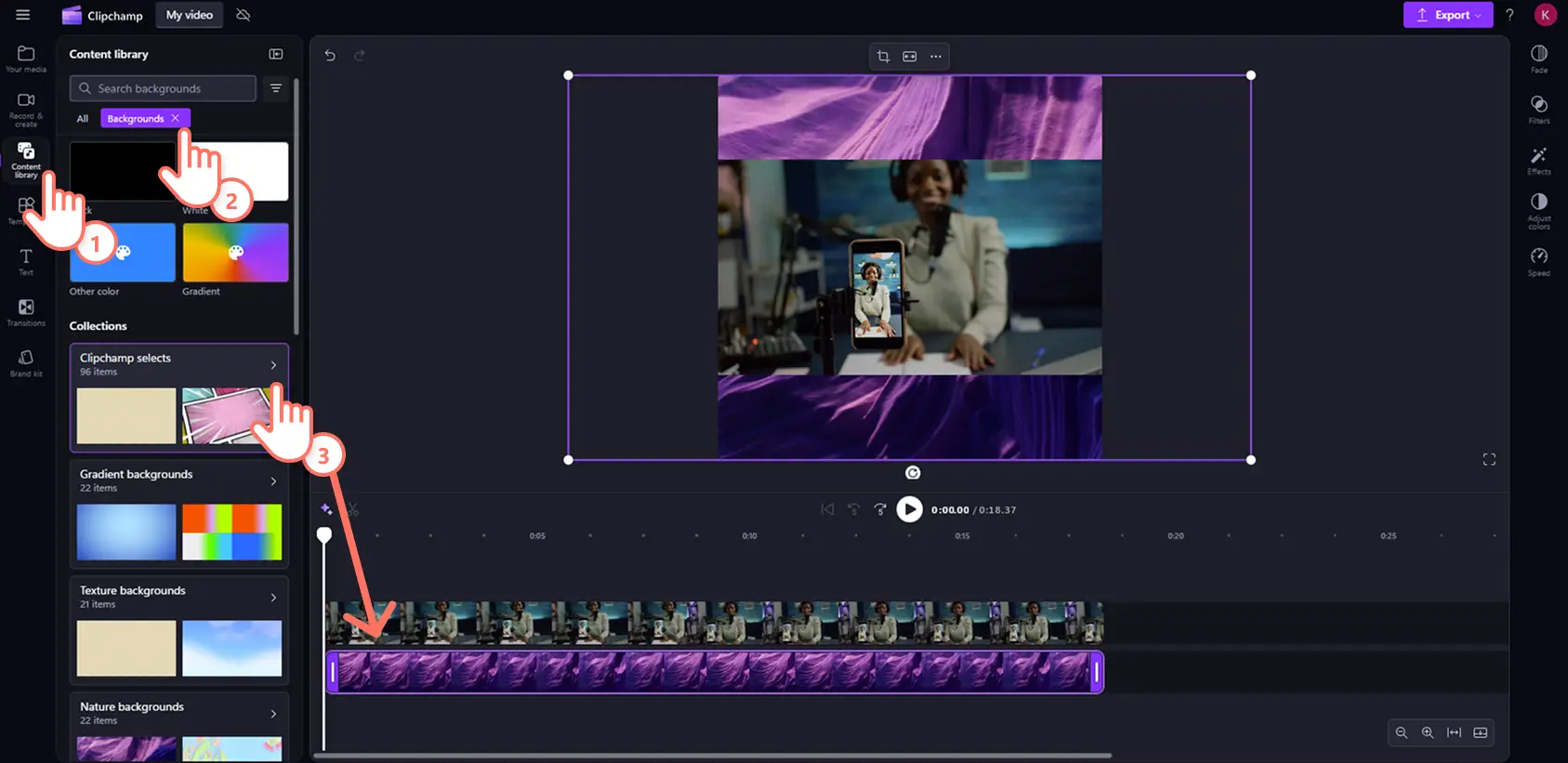Fit timeline to screen width
The image size is (1568, 763).
1454,732
